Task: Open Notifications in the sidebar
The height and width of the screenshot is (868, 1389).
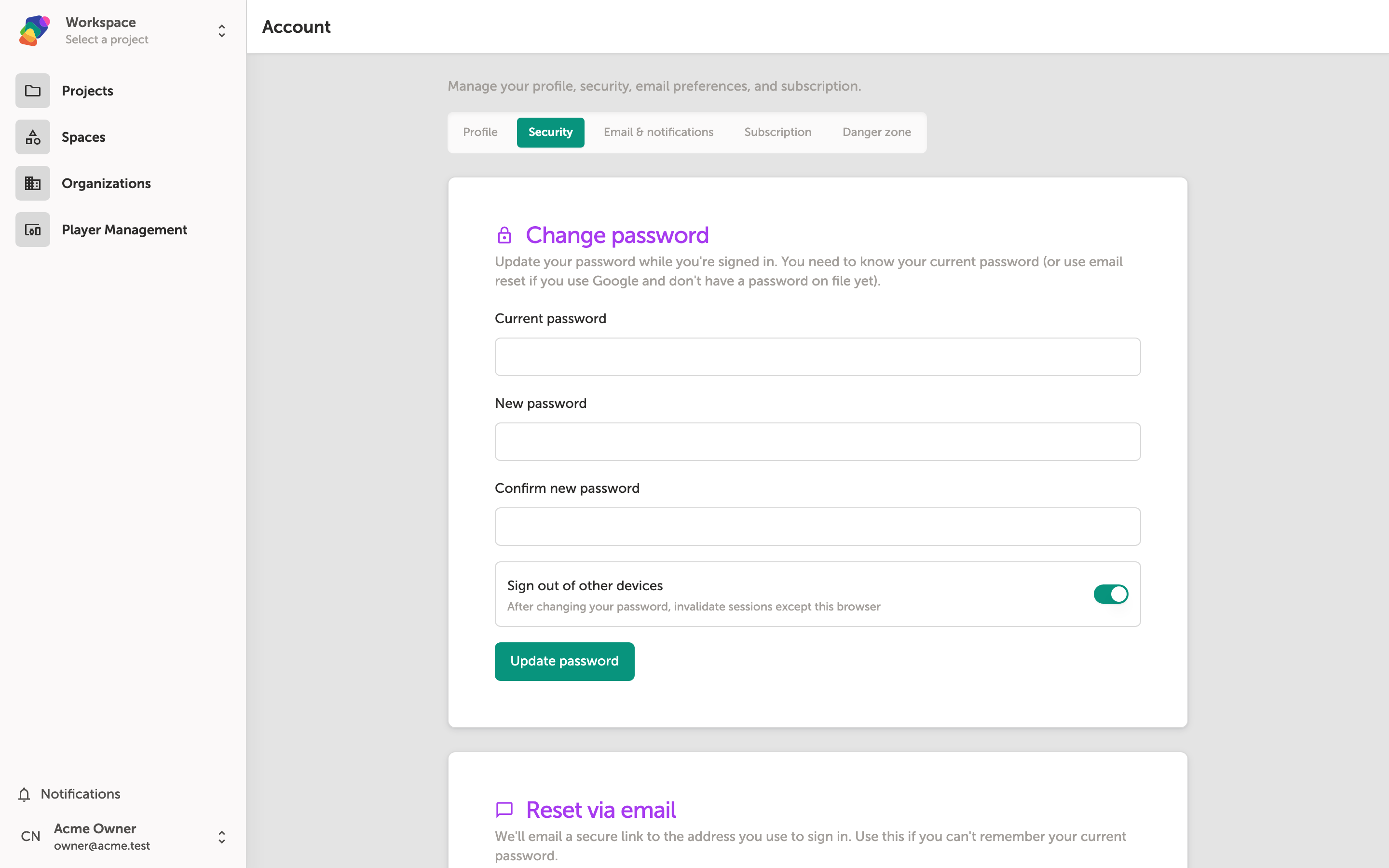Action: click(69, 794)
